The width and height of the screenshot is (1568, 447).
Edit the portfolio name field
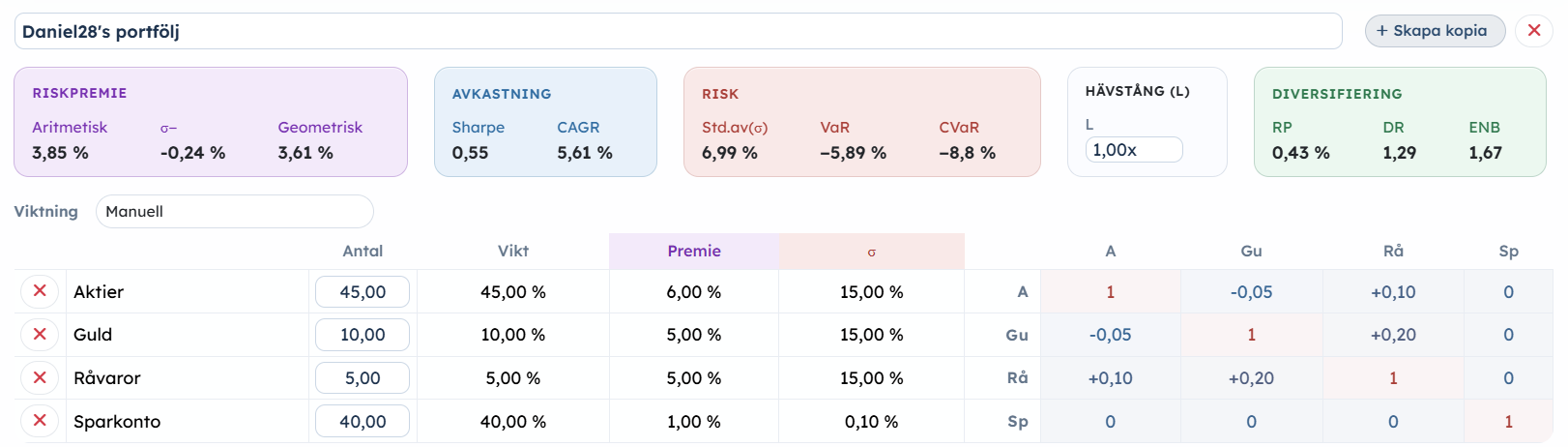click(678, 31)
